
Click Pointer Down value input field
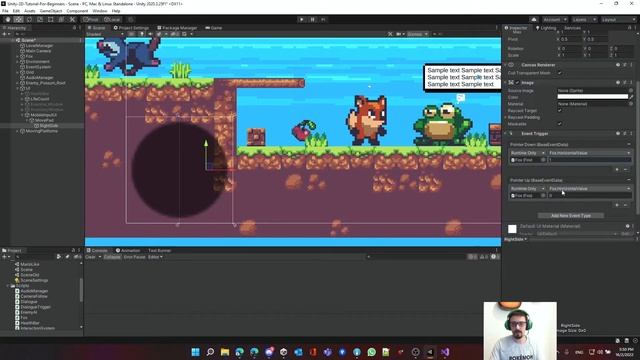[x=590, y=160]
